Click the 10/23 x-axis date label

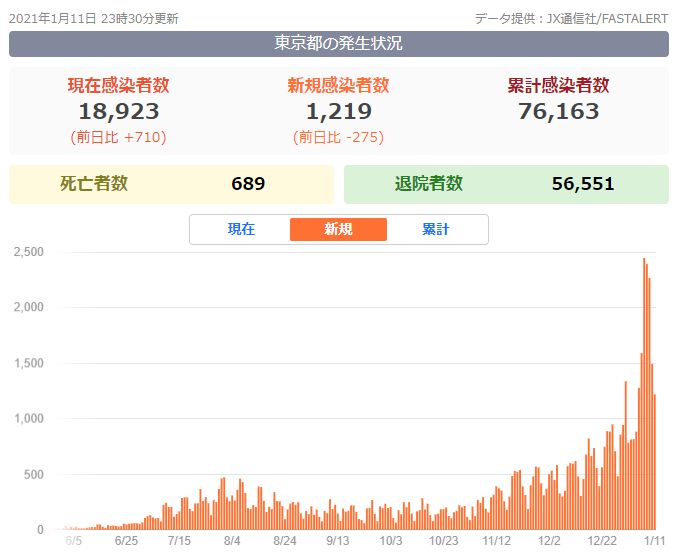tap(444, 540)
